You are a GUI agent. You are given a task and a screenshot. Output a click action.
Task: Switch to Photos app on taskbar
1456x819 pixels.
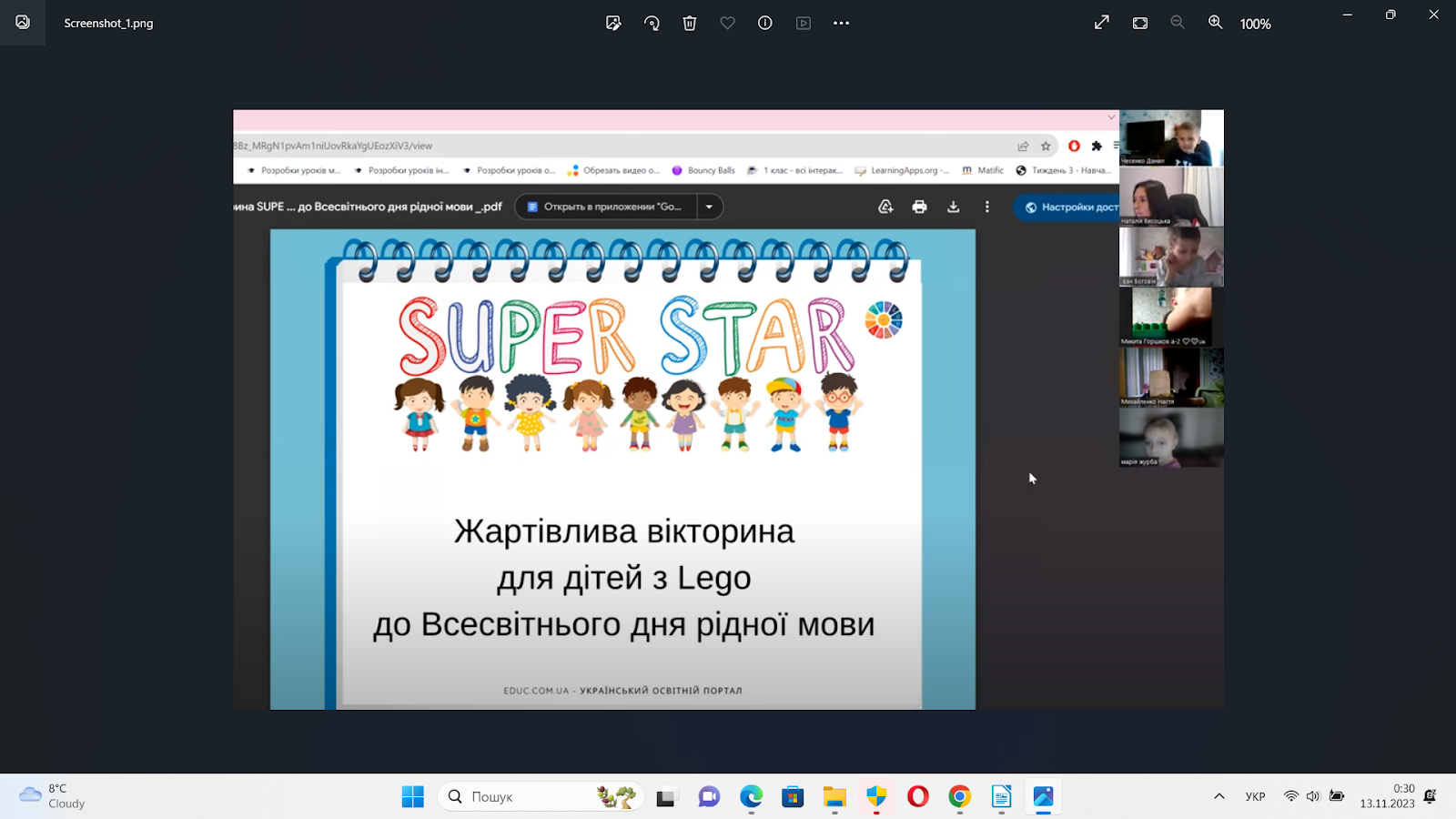(1043, 796)
